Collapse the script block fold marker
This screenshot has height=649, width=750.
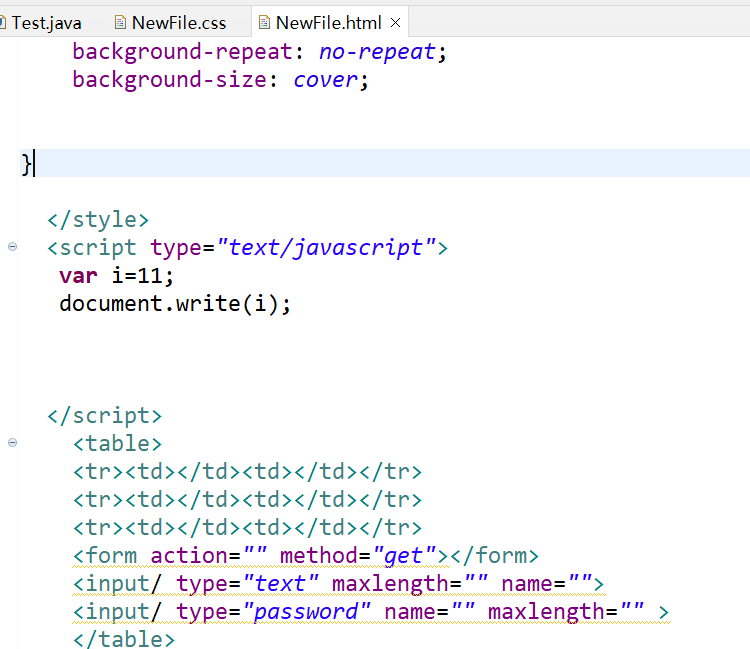[x=12, y=247]
